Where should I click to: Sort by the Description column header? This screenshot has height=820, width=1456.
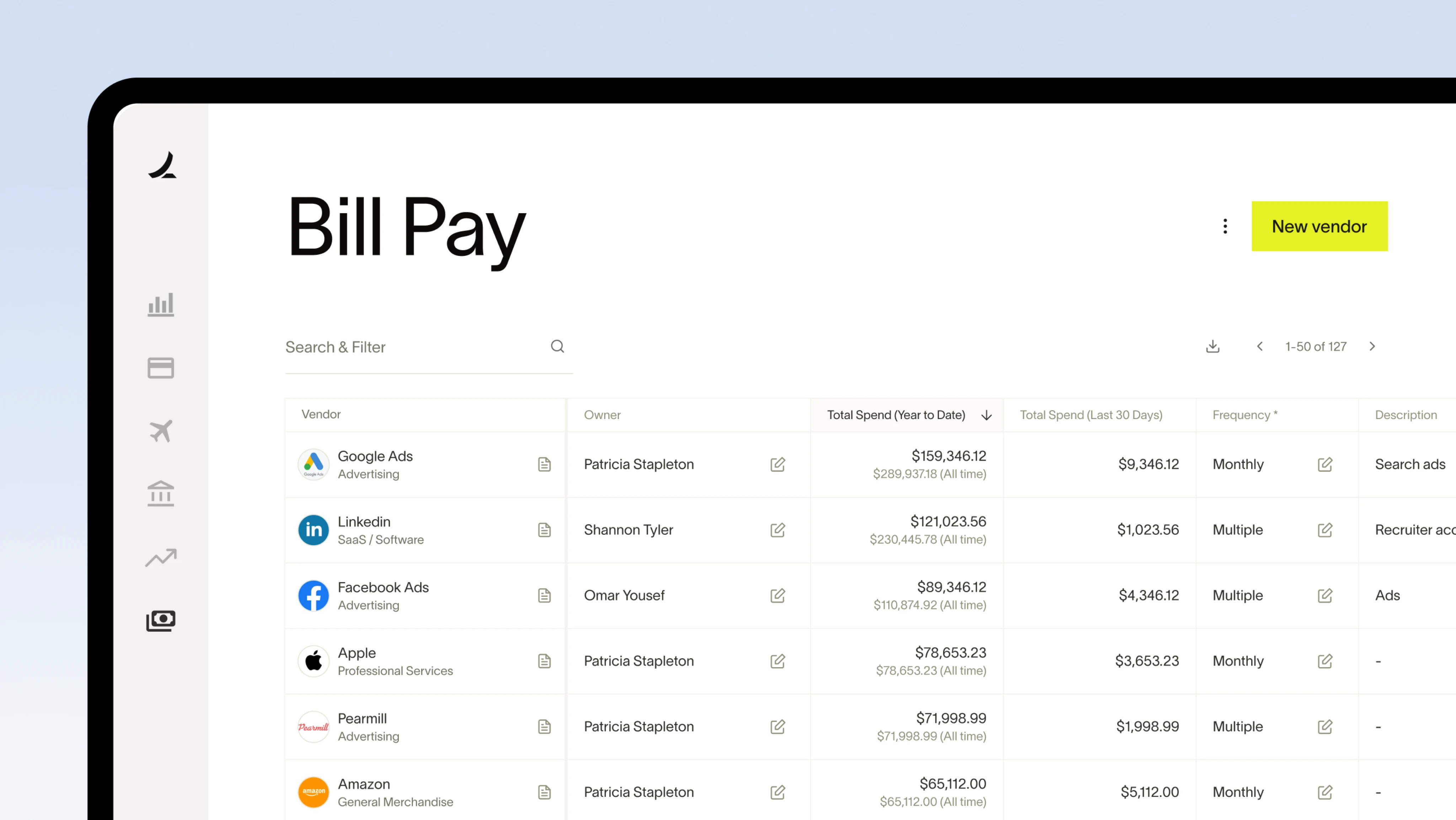1406,415
